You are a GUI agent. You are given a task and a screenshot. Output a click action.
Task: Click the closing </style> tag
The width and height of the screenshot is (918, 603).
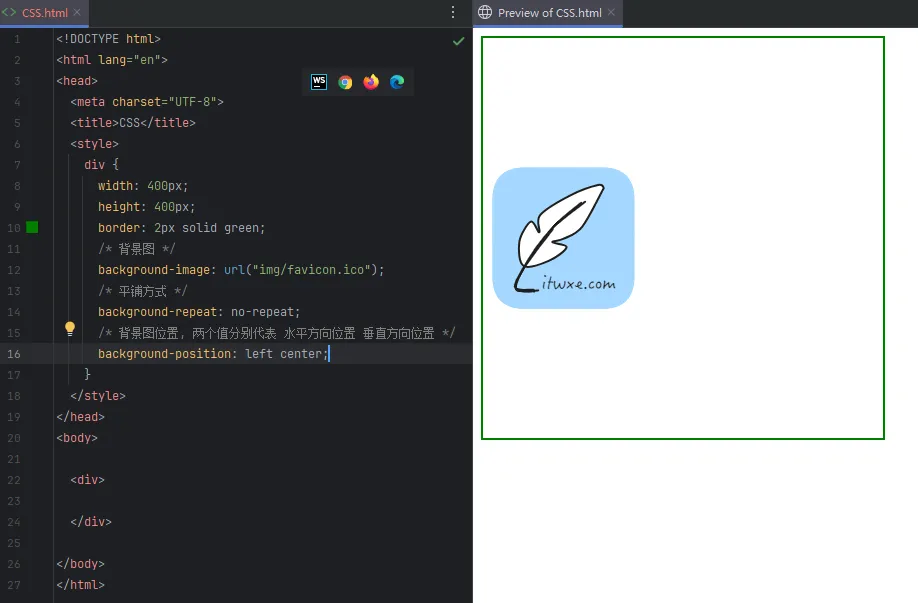coord(98,396)
